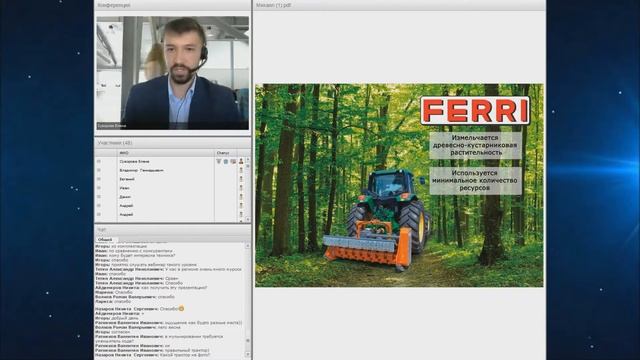
Task: Select participant Евгений in the list
Action: click(x=127, y=179)
